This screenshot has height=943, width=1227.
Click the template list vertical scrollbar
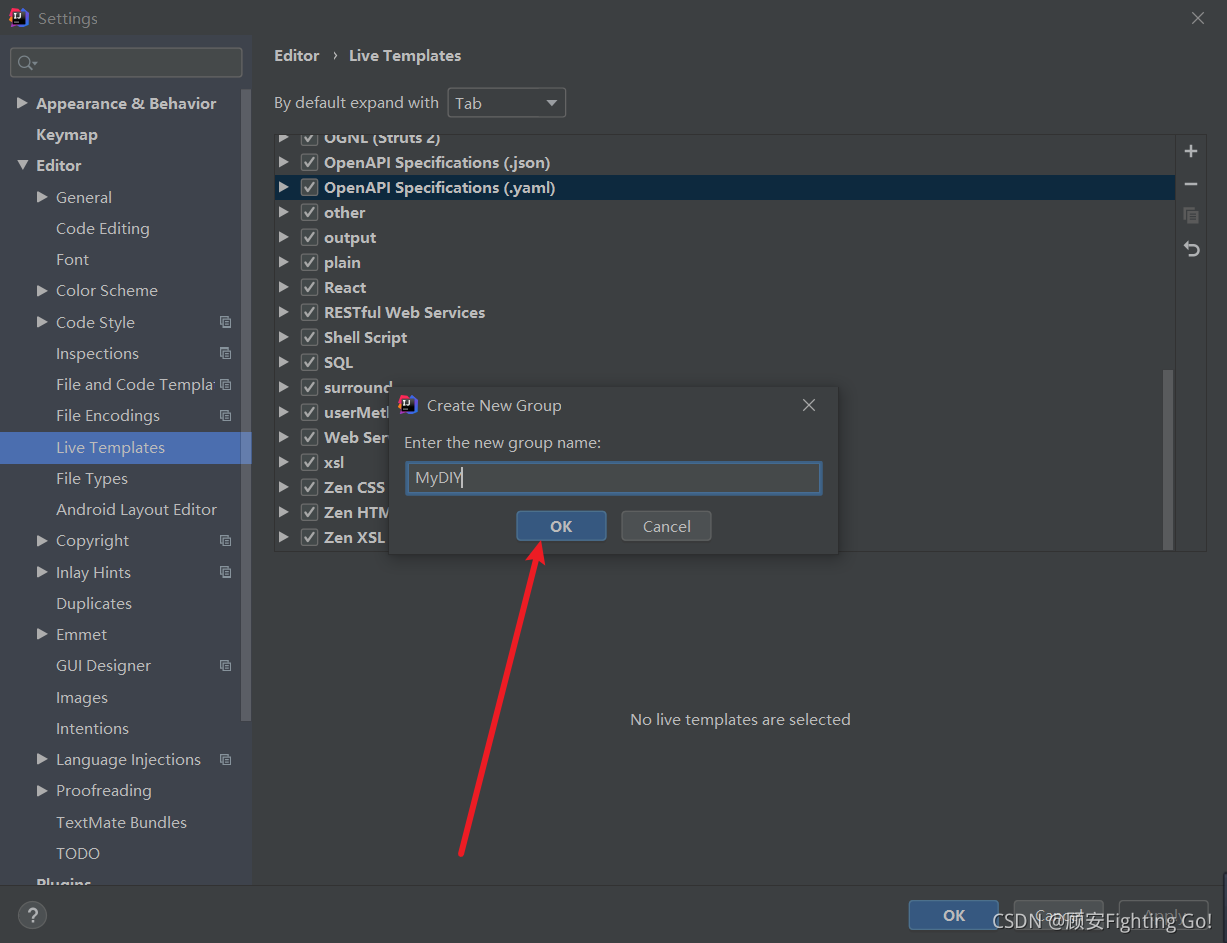coord(1168,459)
